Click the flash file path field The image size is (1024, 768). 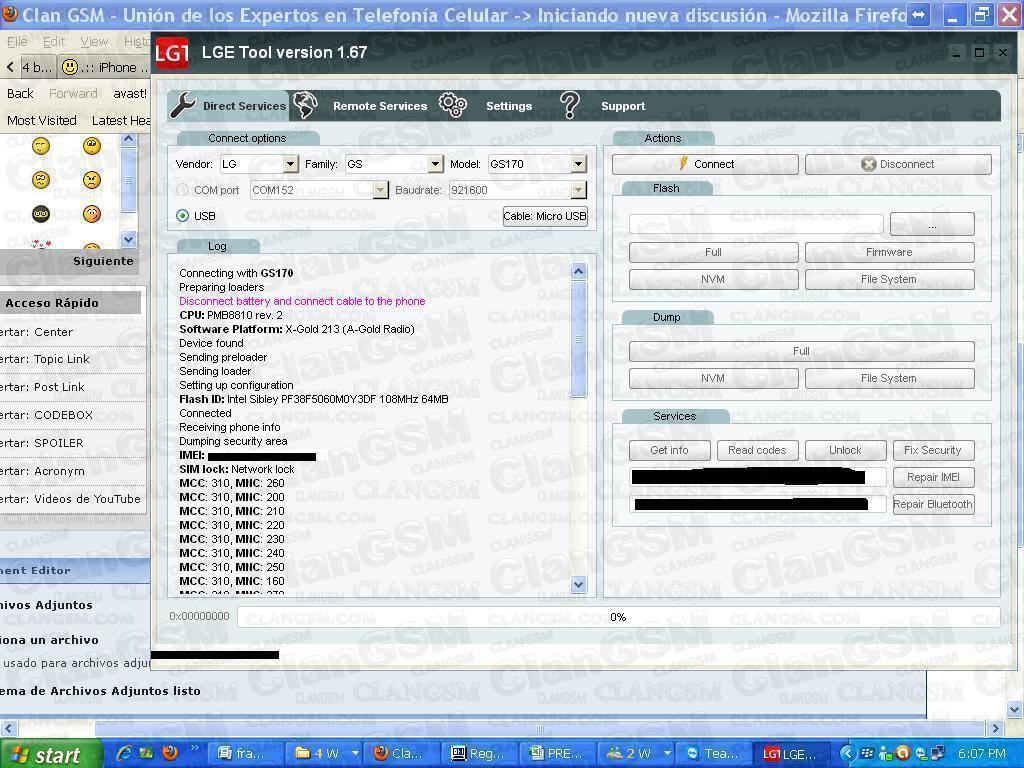(x=756, y=224)
